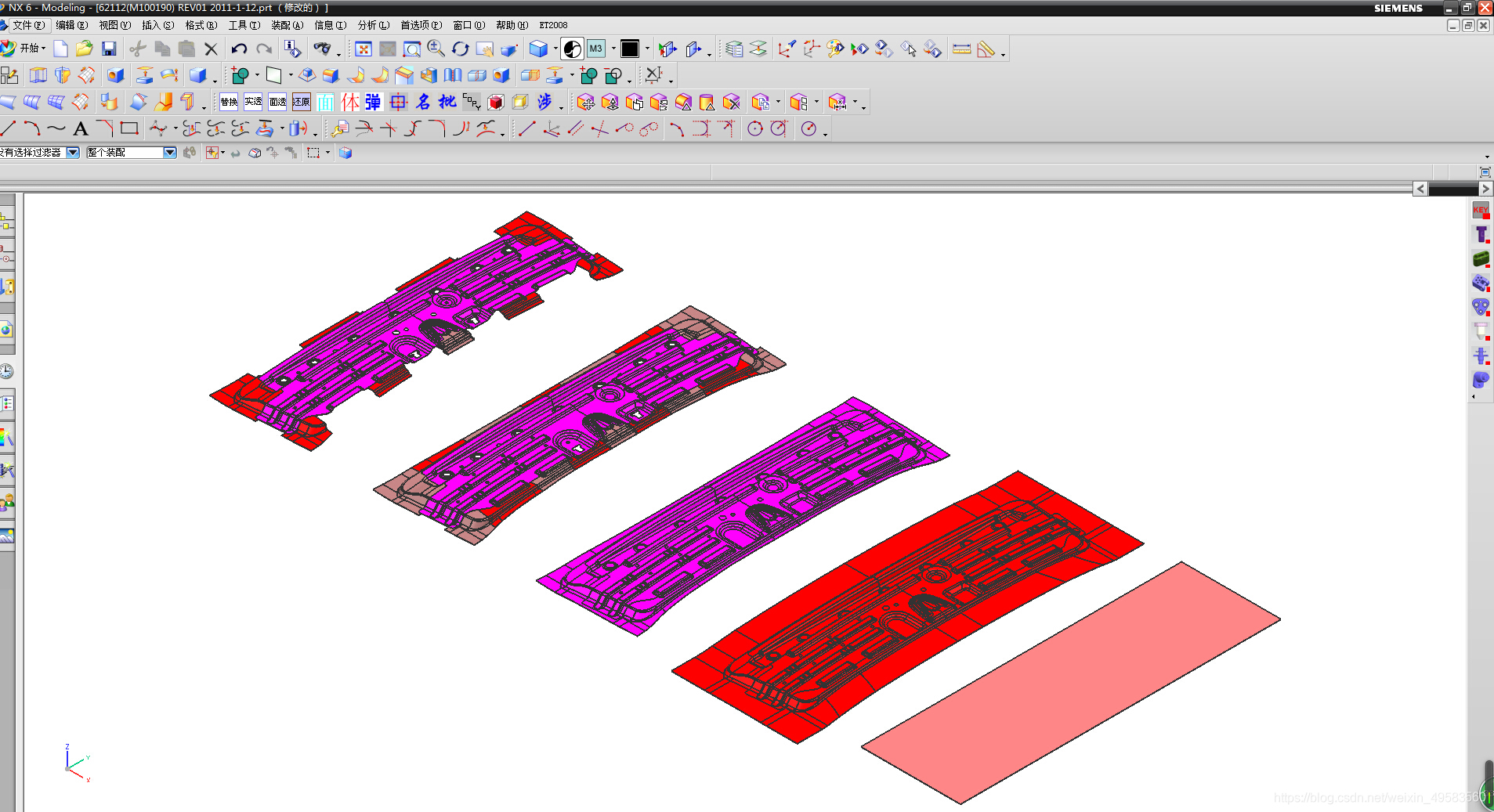Click the blue 批 custom tool icon

coord(447,102)
